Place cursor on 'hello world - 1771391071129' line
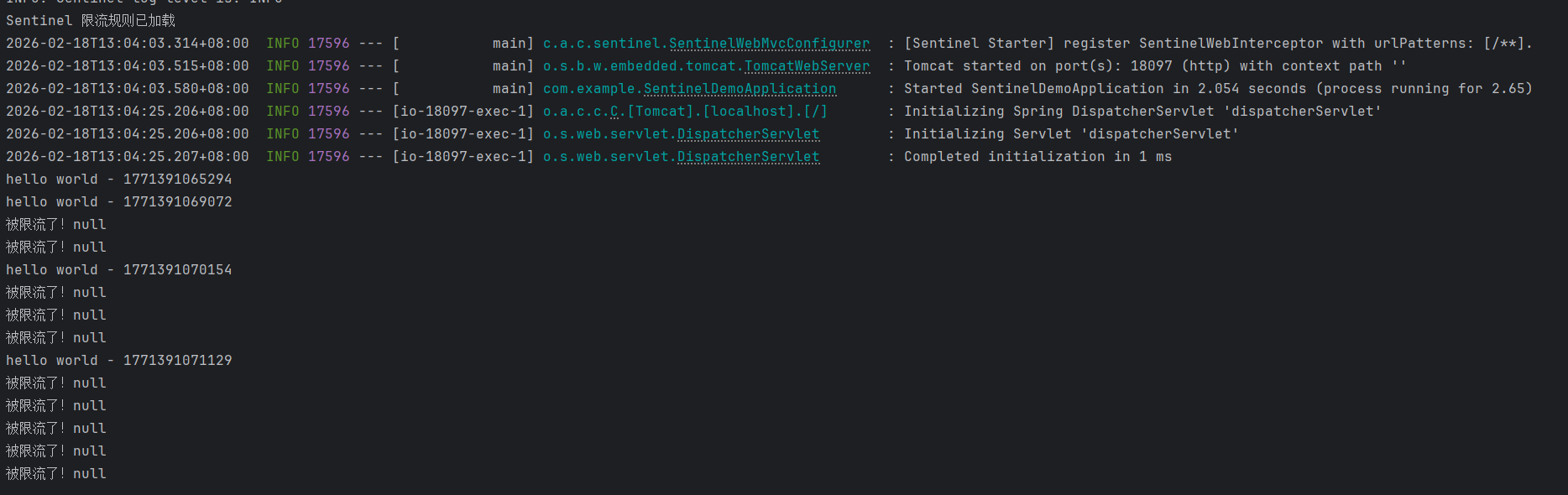This screenshot has height=495, width=1568. click(118, 361)
